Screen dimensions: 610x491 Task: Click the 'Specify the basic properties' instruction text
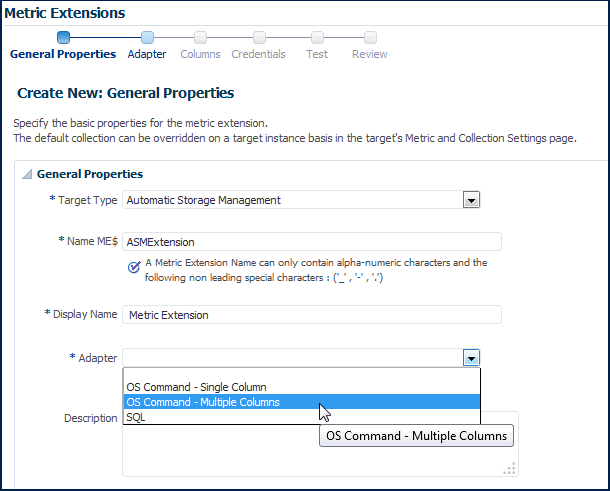[x=140, y=123]
